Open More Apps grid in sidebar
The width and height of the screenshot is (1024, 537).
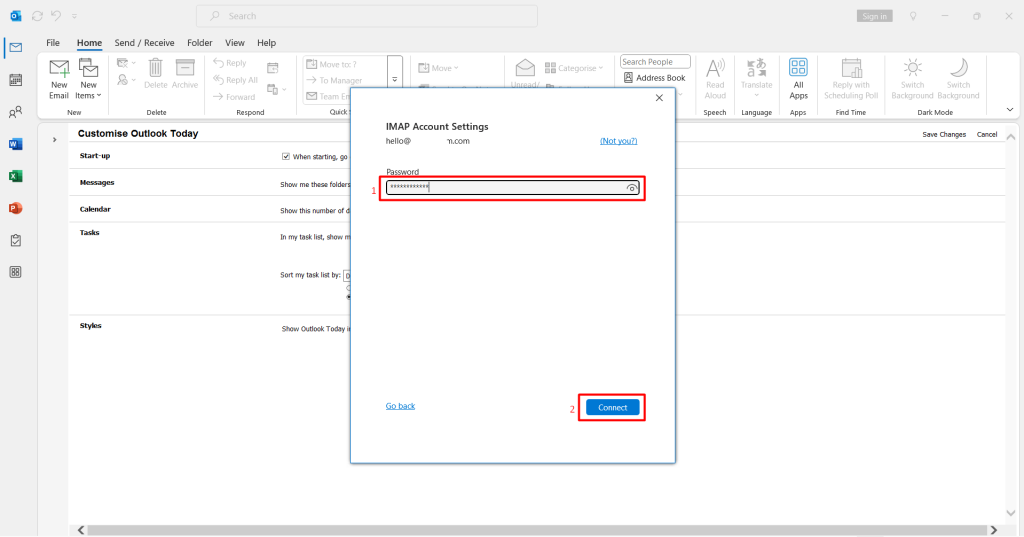(x=16, y=272)
